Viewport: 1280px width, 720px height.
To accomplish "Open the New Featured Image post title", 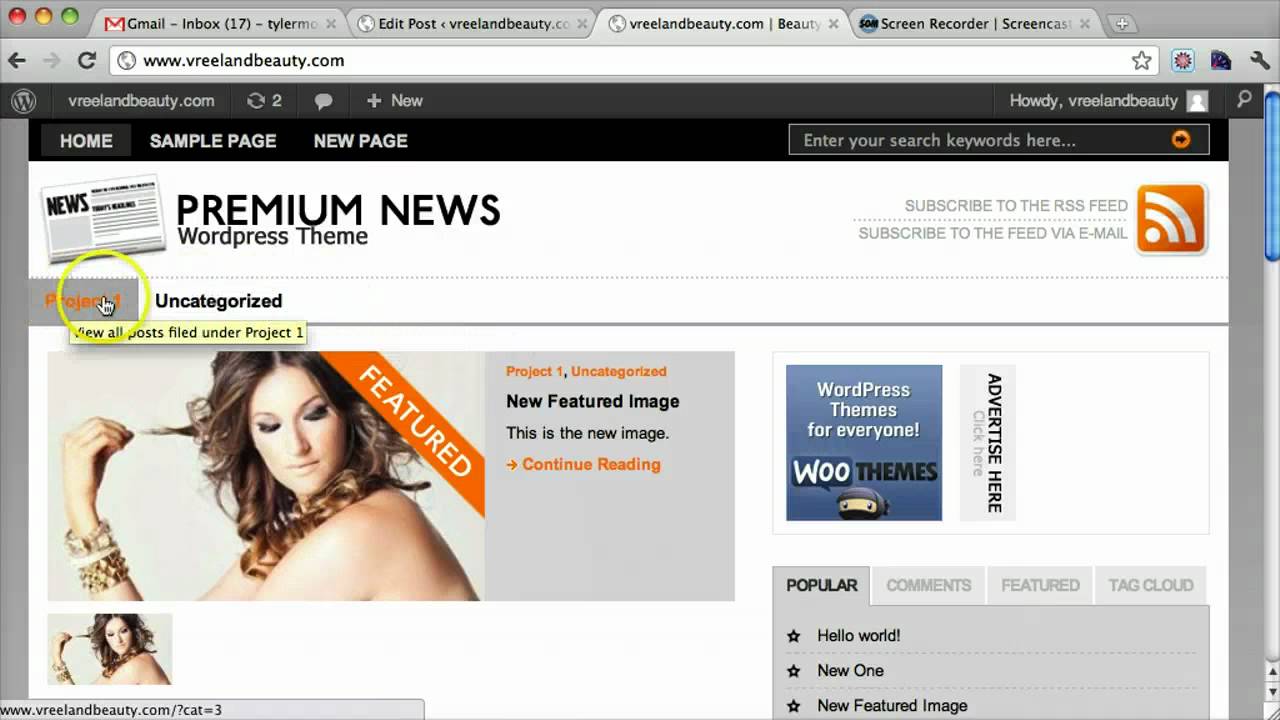I will point(592,401).
